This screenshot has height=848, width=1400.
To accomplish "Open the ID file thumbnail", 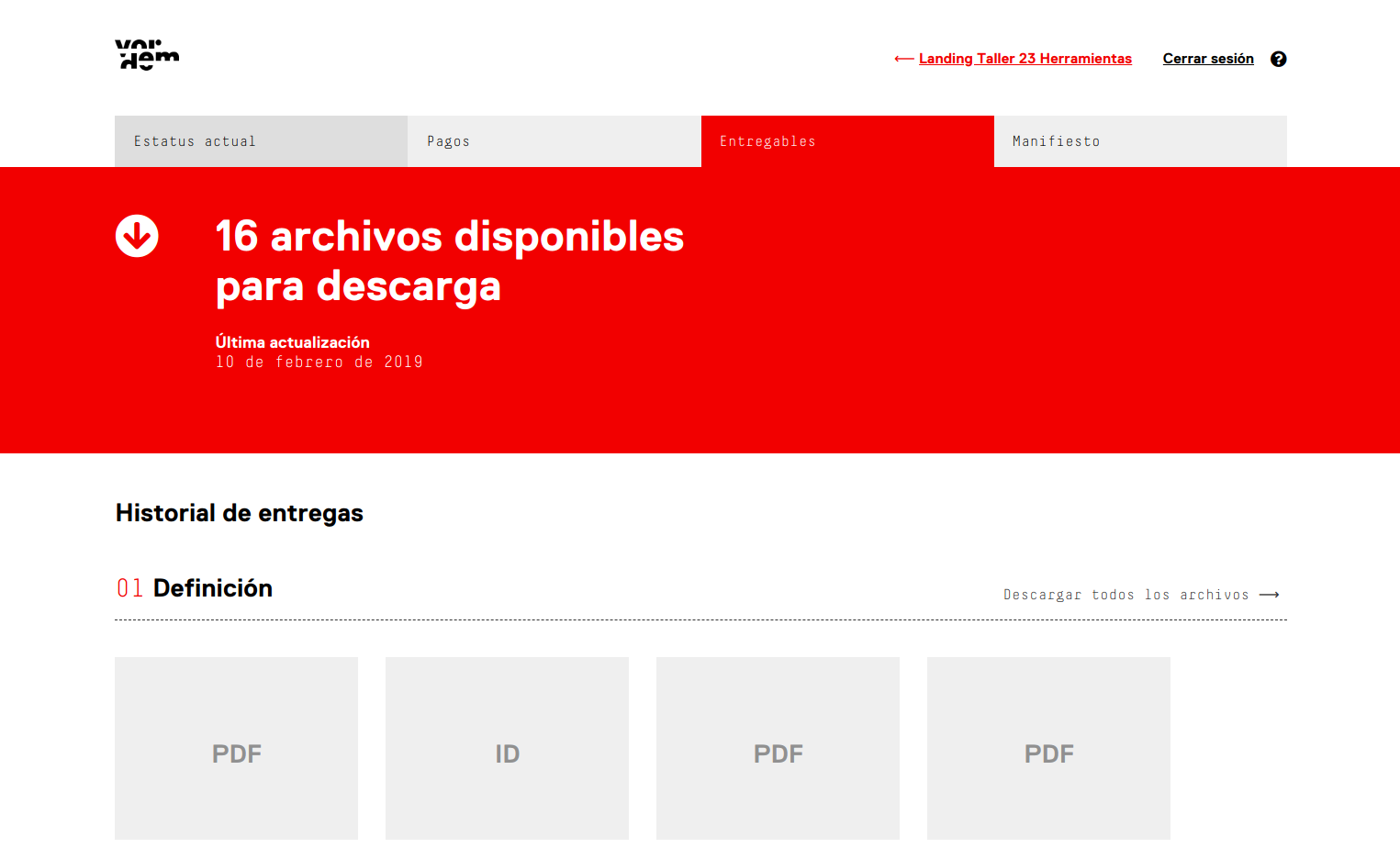I will (x=507, y=748).
